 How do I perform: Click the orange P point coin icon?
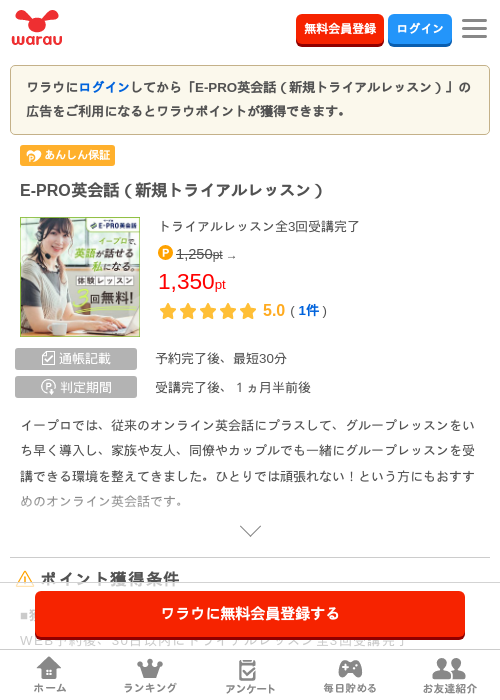coord(165,253)
